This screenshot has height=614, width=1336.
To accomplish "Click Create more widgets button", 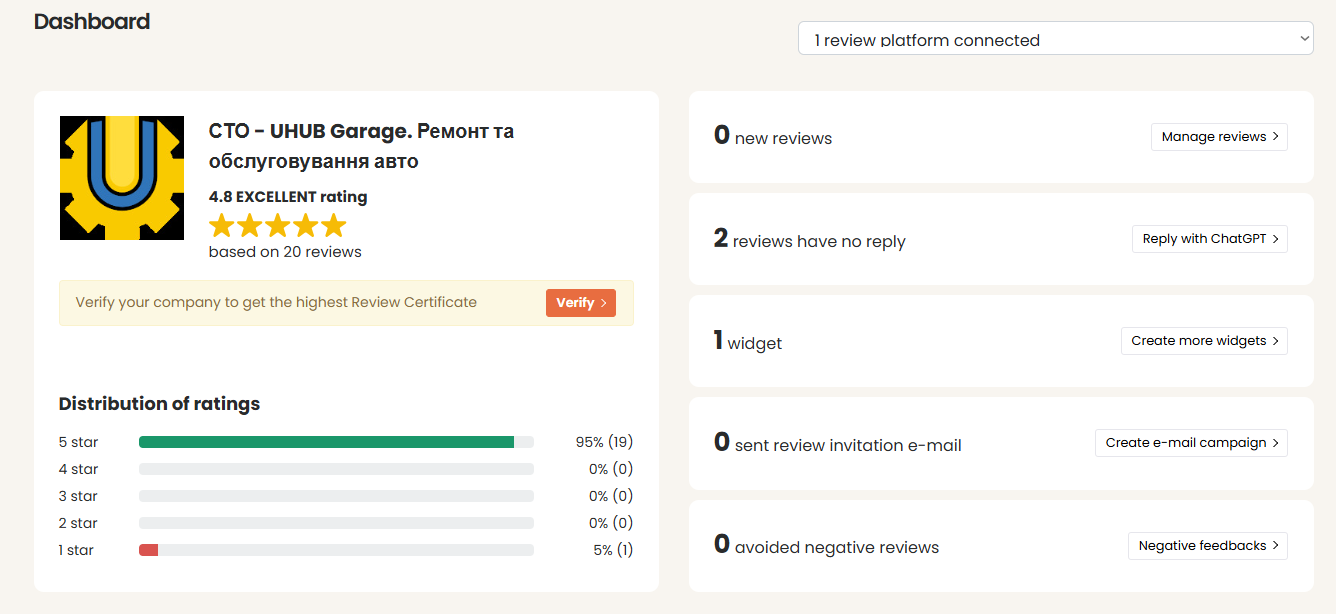I will (x=1204, y=341).
